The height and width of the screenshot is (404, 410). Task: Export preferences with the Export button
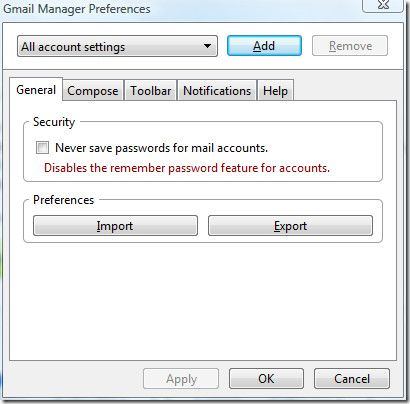click(290, 226)
